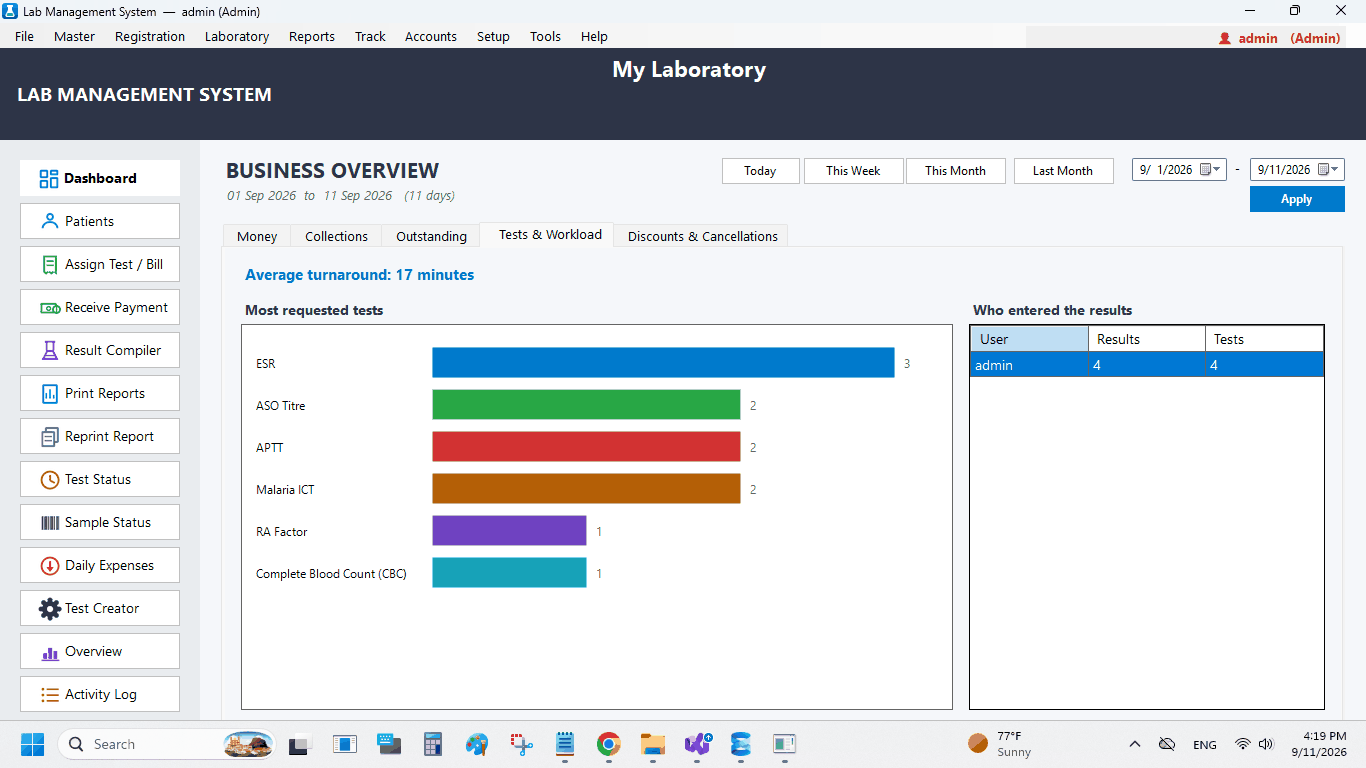Click the red APTT bar in the chart
The height and width of the screenshot is (768, 1366).
point(586,447)
